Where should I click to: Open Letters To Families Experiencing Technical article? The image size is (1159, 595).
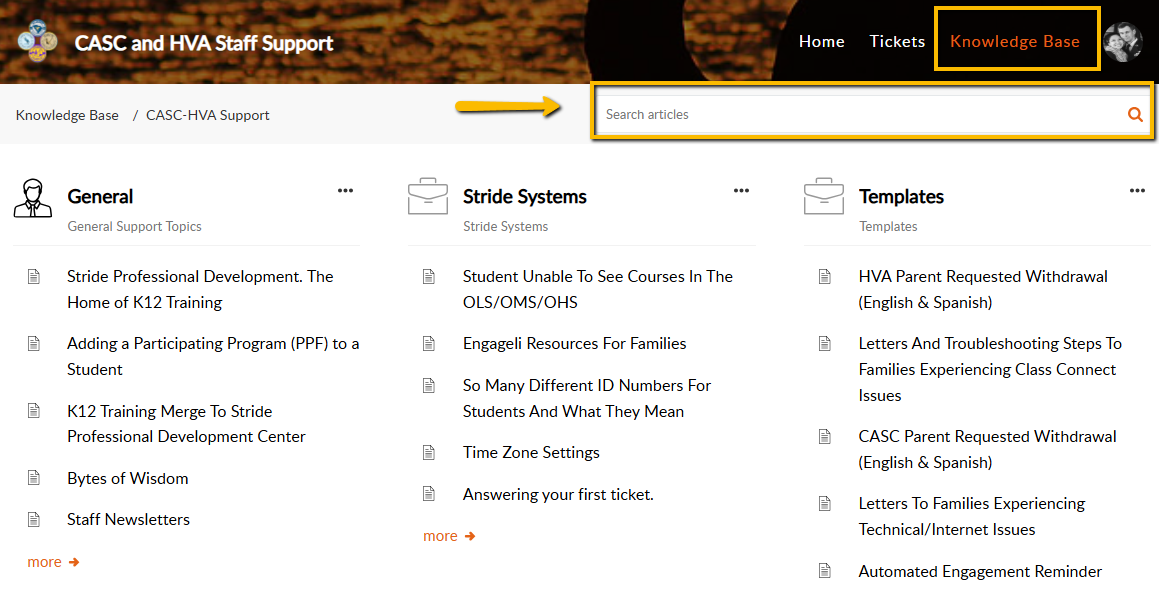point(972,517)
